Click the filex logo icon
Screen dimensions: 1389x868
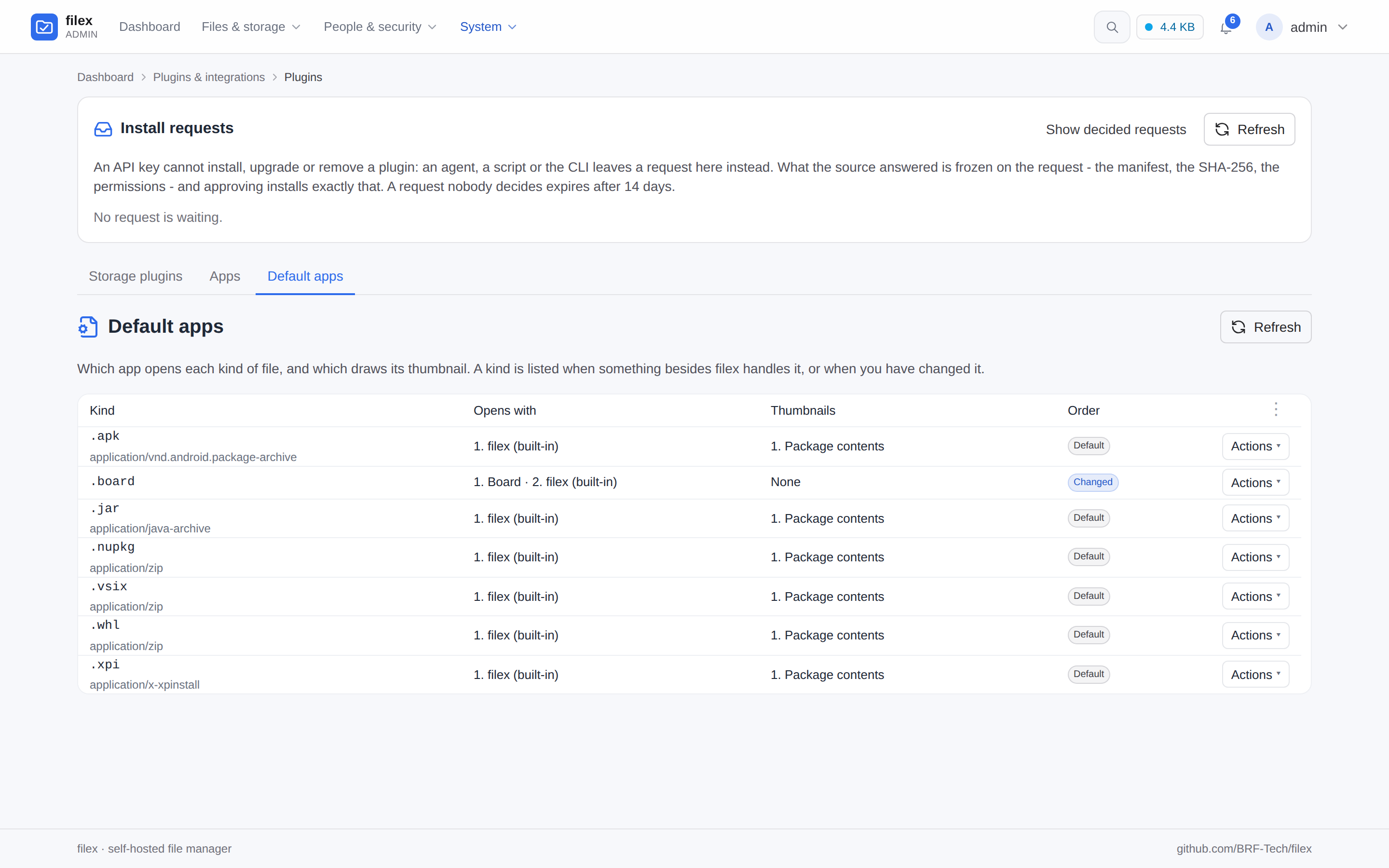pyautogui.click(x=44, y=27)
